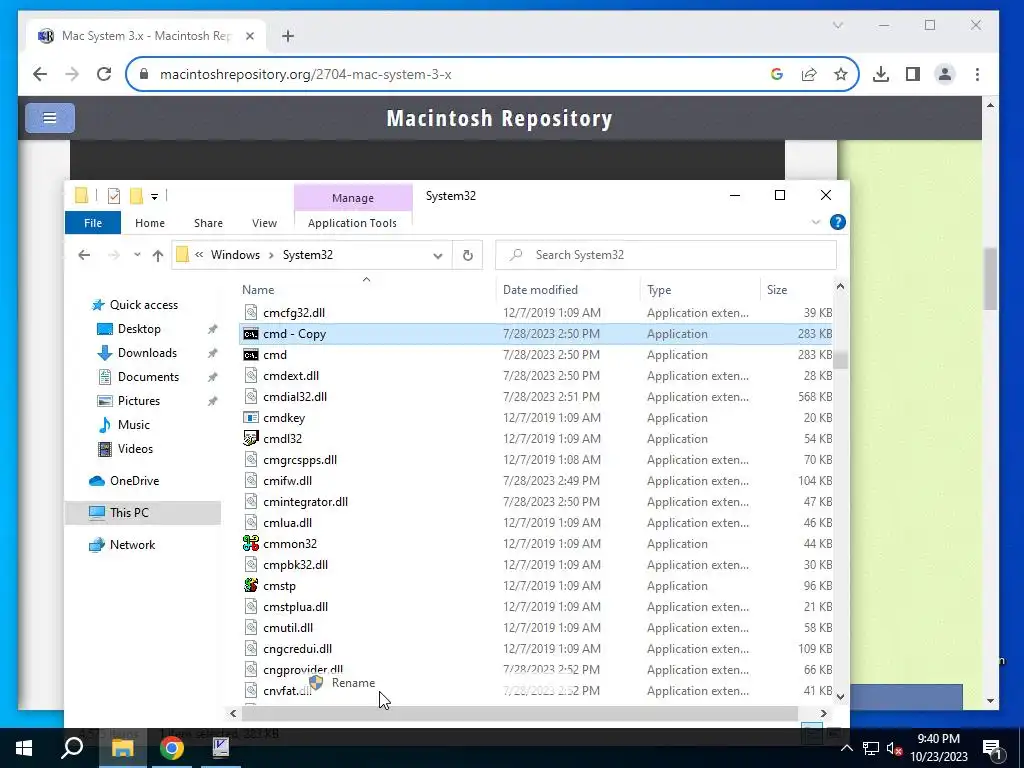Click the muted volume tray icon
Screen dimensions: 1024x768
(x=895, y=748)
